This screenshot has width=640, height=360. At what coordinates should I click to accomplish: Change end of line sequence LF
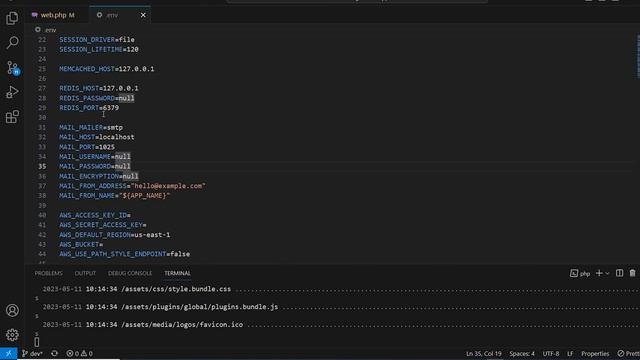point(570,353)
